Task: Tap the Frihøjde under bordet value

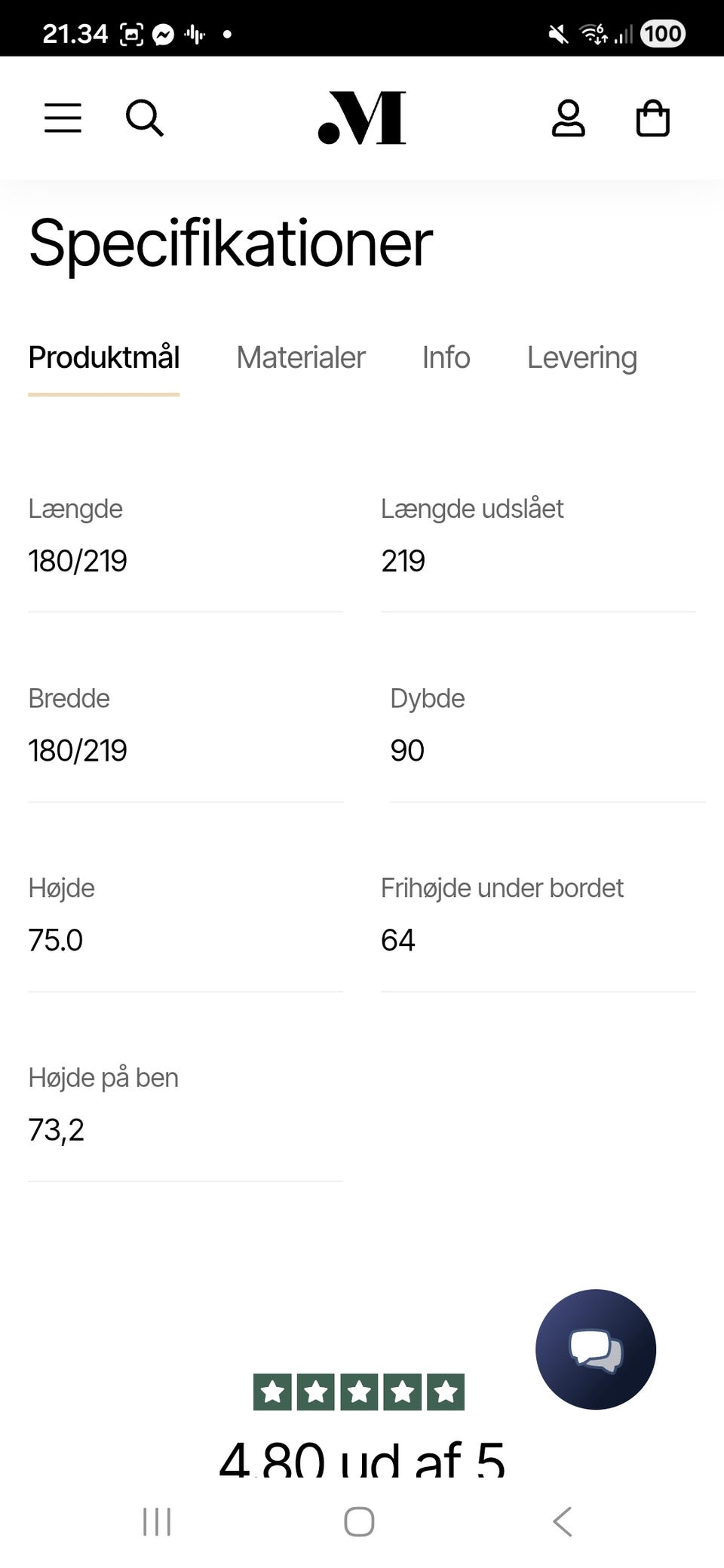Action: pos(398,940)
